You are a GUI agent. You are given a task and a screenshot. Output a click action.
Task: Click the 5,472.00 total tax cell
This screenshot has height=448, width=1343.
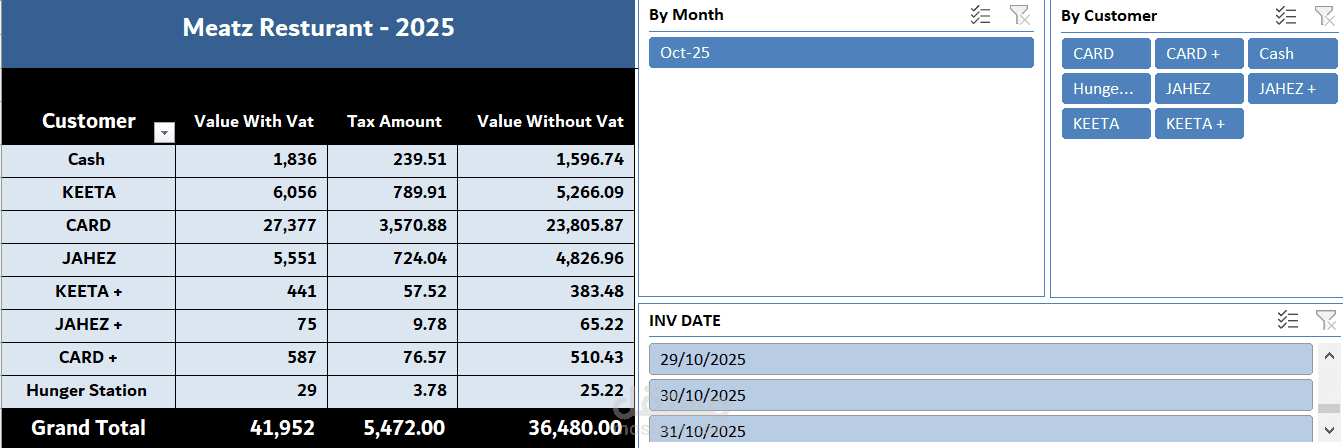(393, 428)
